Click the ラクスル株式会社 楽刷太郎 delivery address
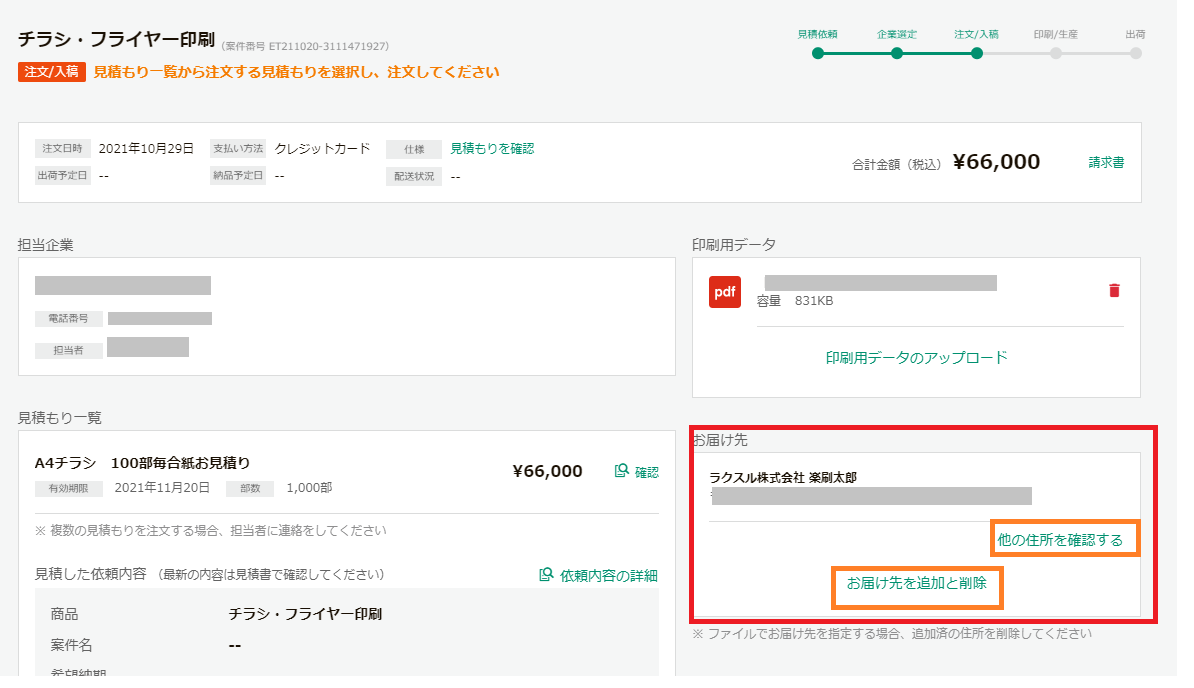Image resolution: width=1194 pixels, height=688 pixels. click(x=783, y=478)
